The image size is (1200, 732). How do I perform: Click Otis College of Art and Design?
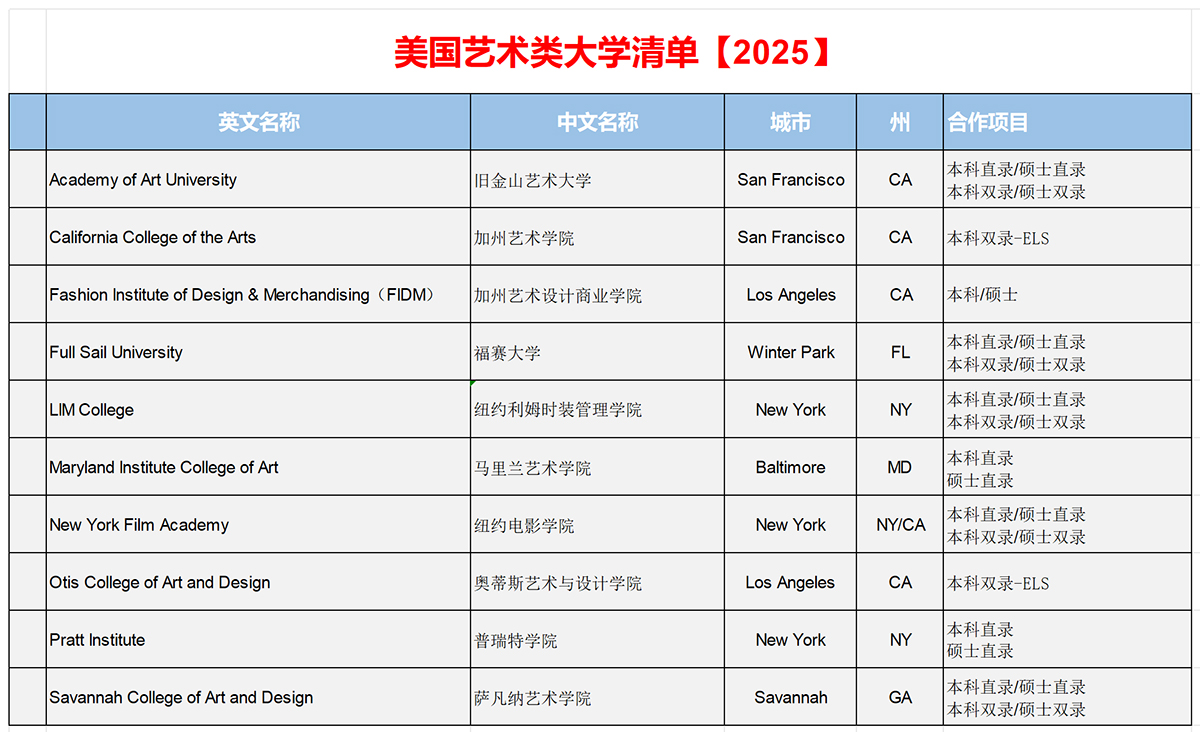coord(158,582)
